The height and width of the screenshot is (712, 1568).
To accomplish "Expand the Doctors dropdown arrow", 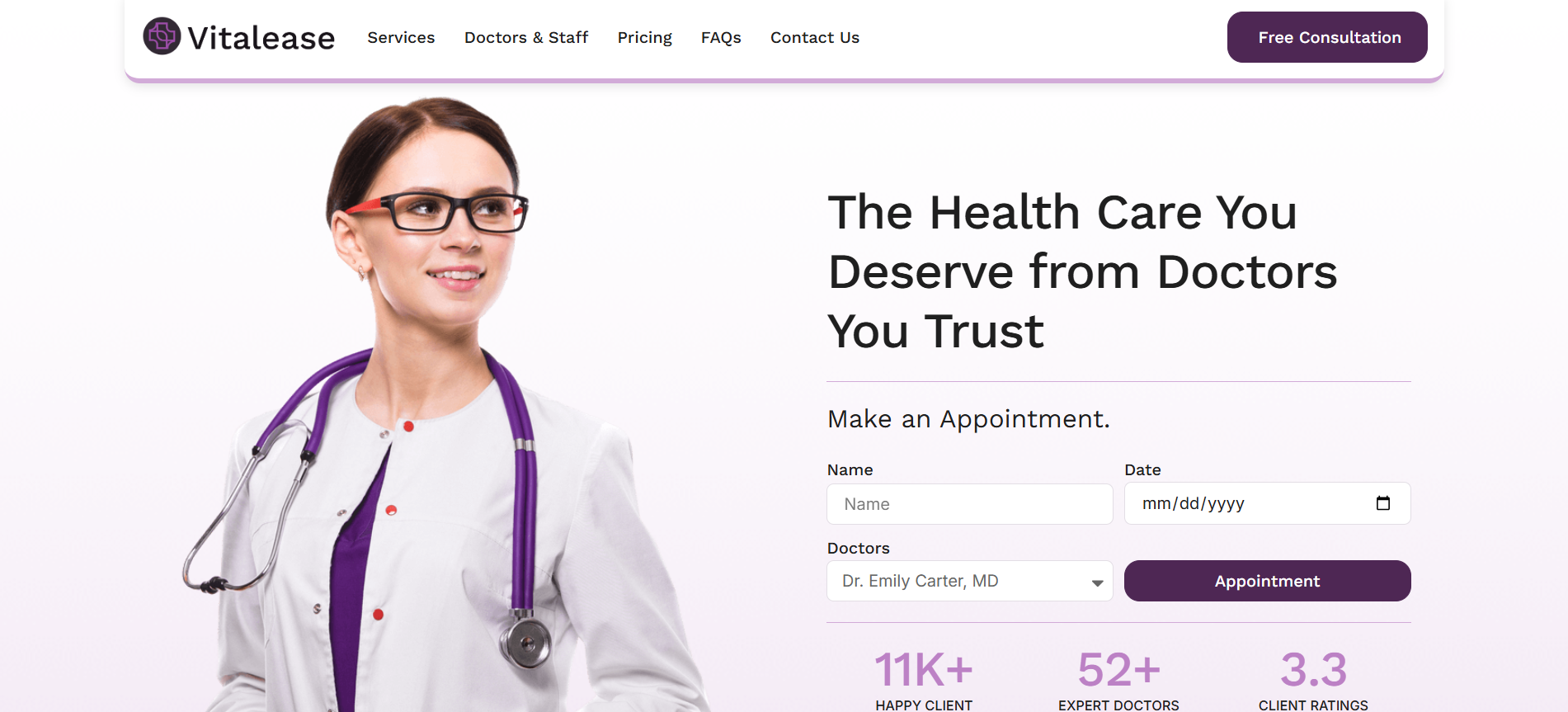I will tap(1097, 582).
